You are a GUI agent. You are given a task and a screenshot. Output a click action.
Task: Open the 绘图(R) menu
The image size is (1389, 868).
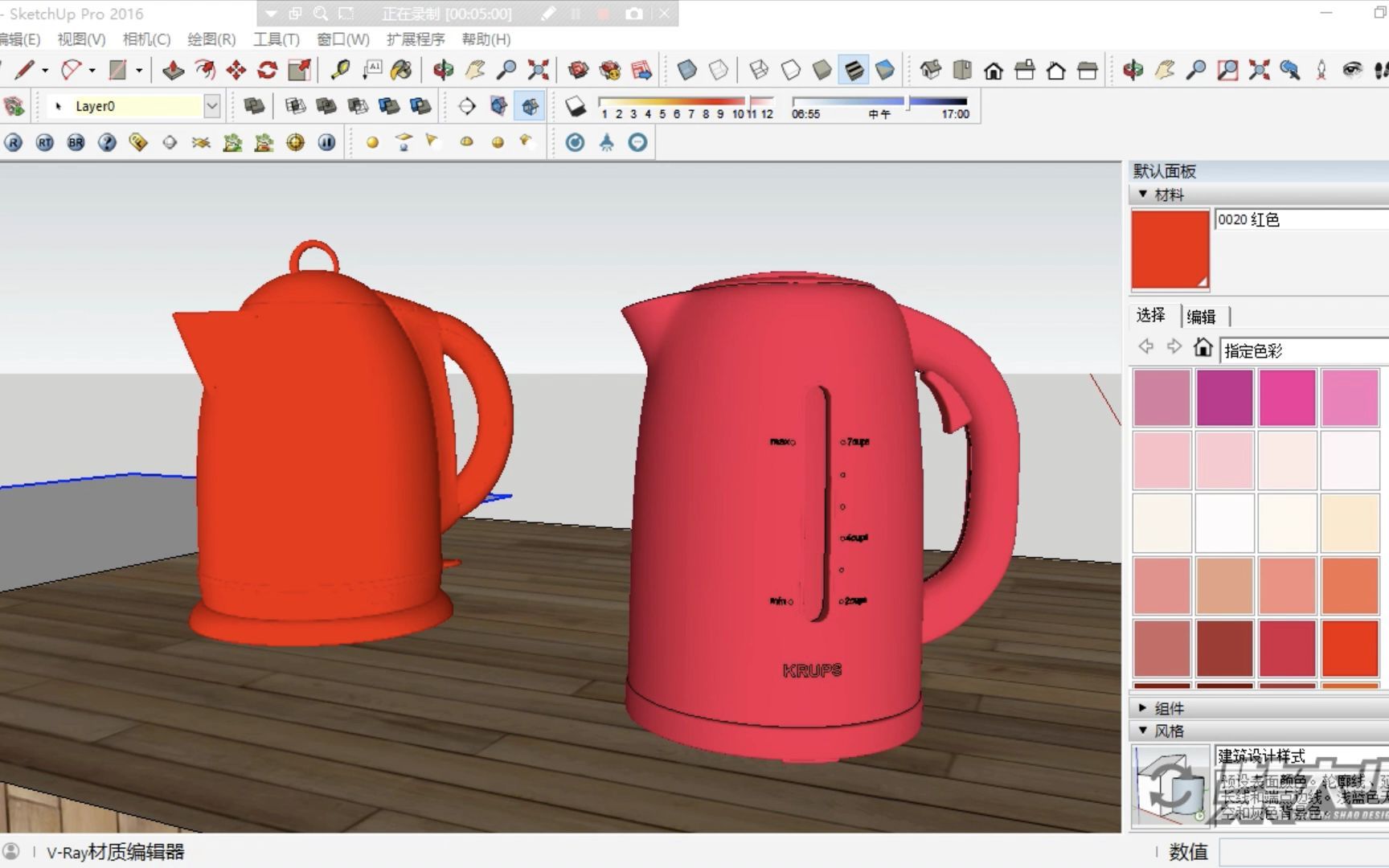coord(211,39)
